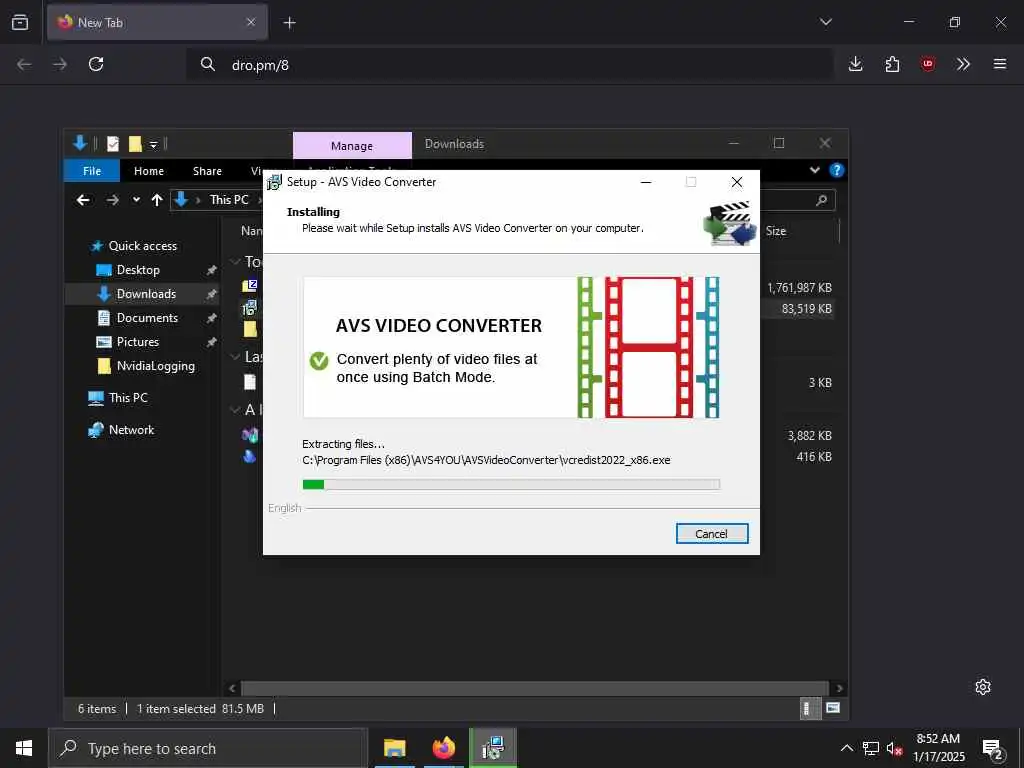Viewport: 1024px width, 768px height.
Task: Click the 416 KB file size
Action: tap(814, 456)
